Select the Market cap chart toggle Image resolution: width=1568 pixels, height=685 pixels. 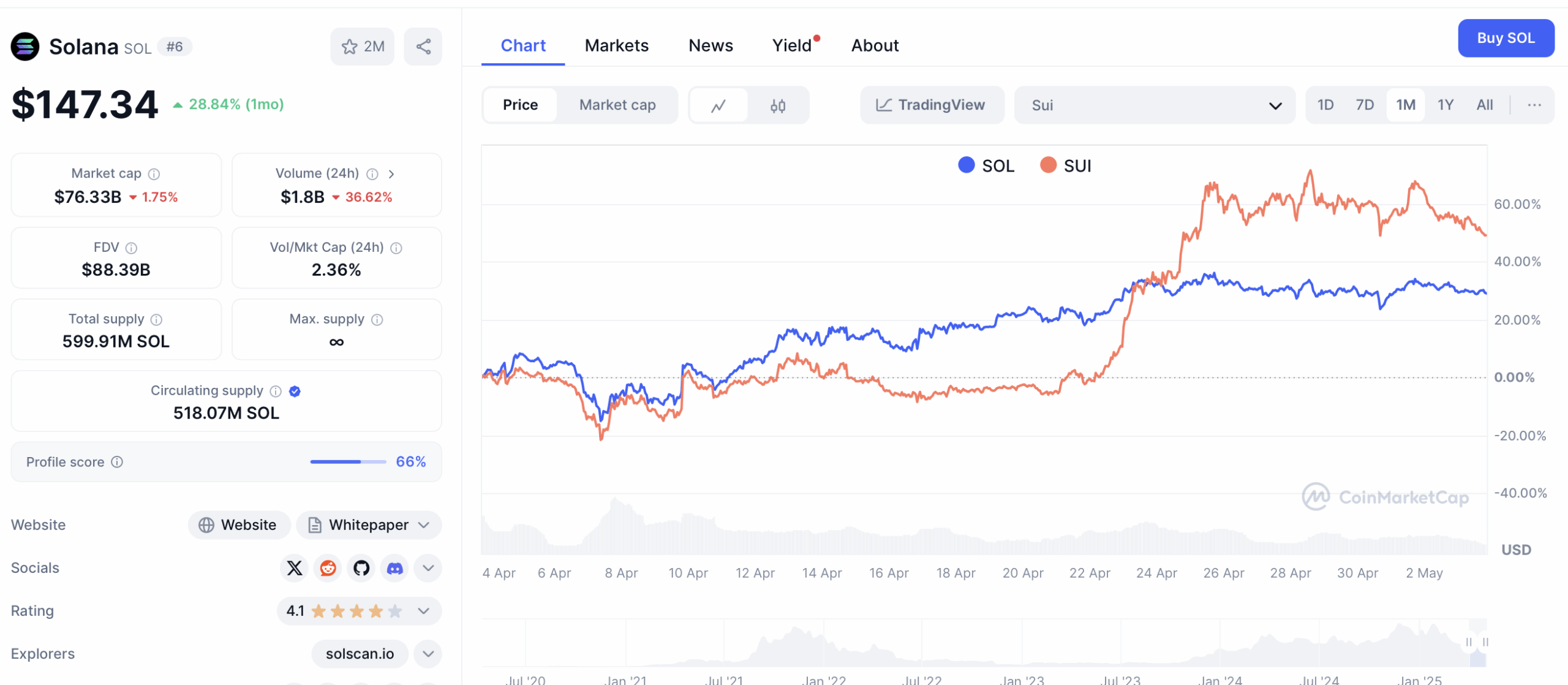coord(617,105)
